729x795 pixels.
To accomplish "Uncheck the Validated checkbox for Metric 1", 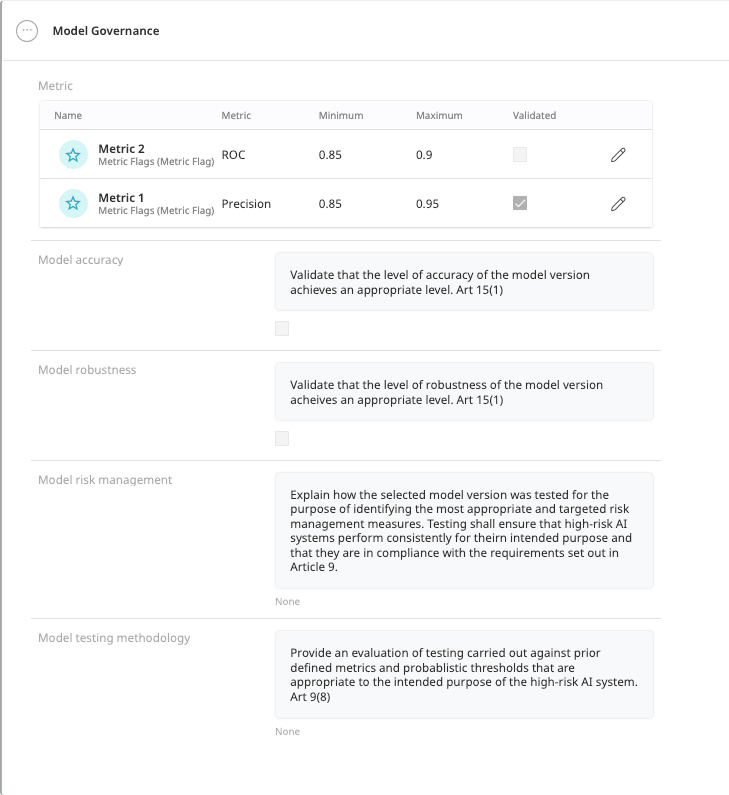I will click(x=520, y=203).
